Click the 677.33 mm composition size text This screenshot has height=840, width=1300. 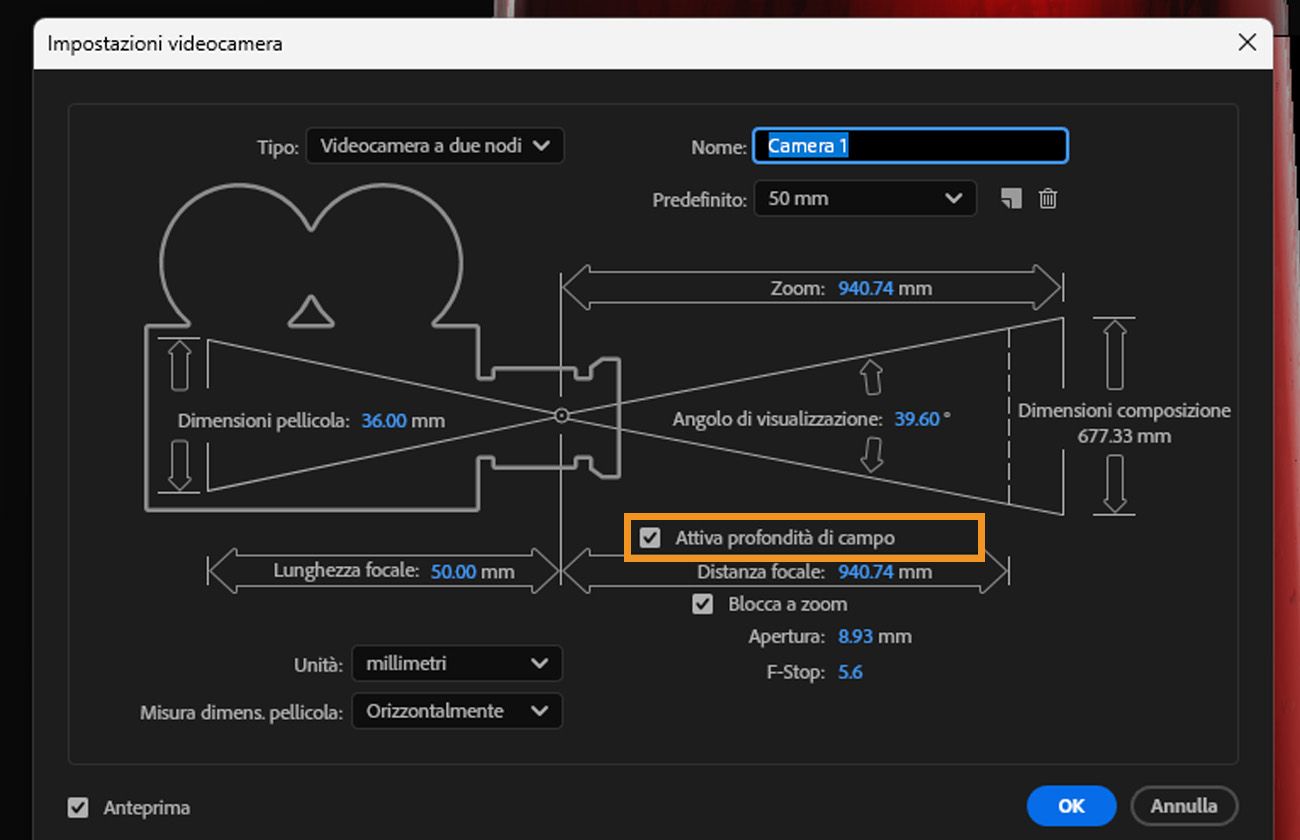pyautogui.click(x=1124, y=436)
